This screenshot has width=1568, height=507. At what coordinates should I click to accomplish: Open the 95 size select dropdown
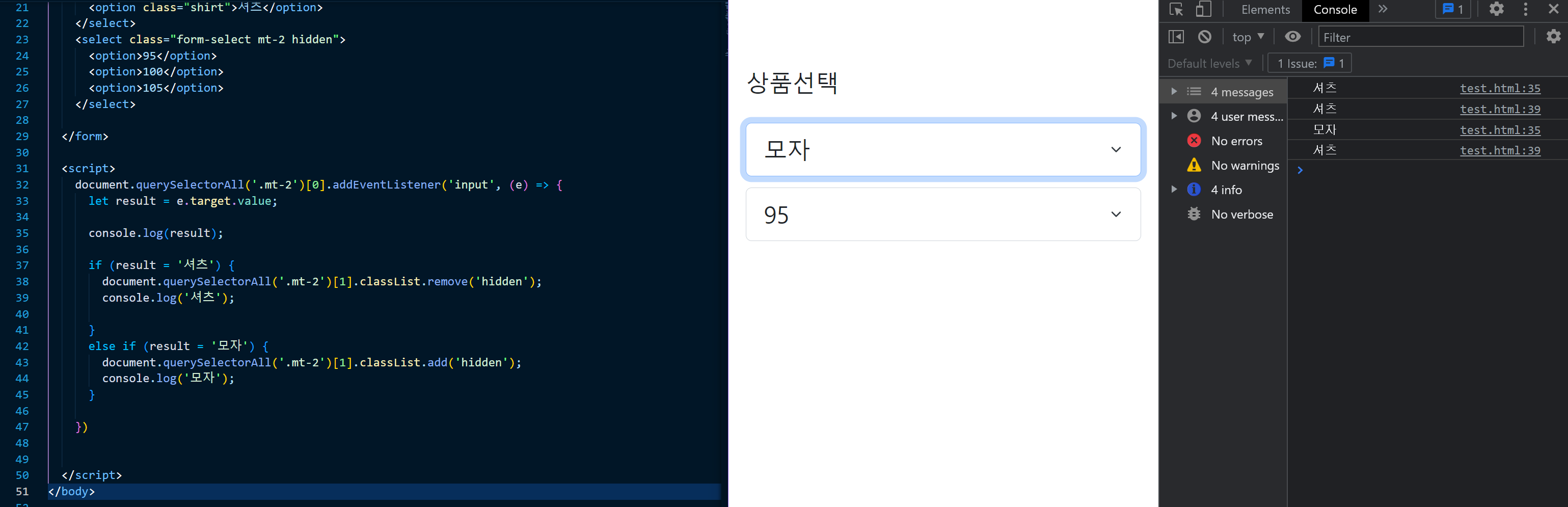(942, 215)
